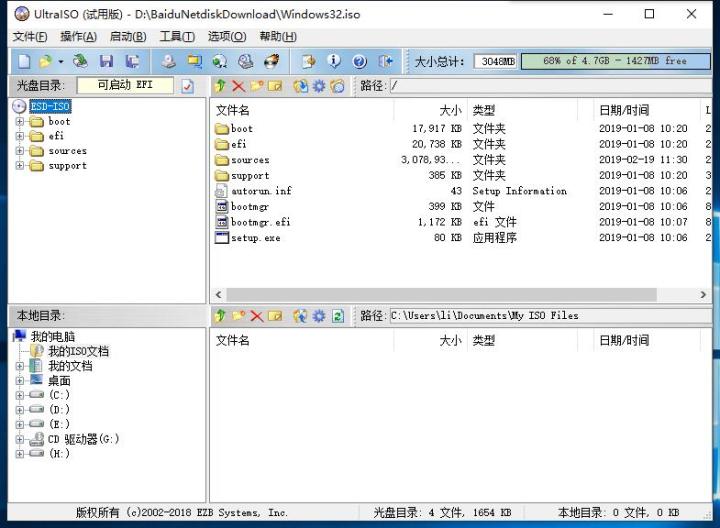Viewport: 720px width, 528px height.
Task: Select 我的ISO文档 in local tree
Action: tap(79, 351)
